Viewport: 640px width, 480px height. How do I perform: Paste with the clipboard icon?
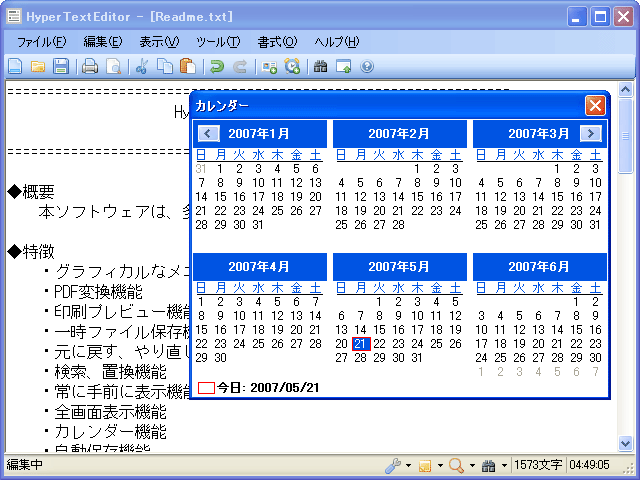click(x=187, y=67)
